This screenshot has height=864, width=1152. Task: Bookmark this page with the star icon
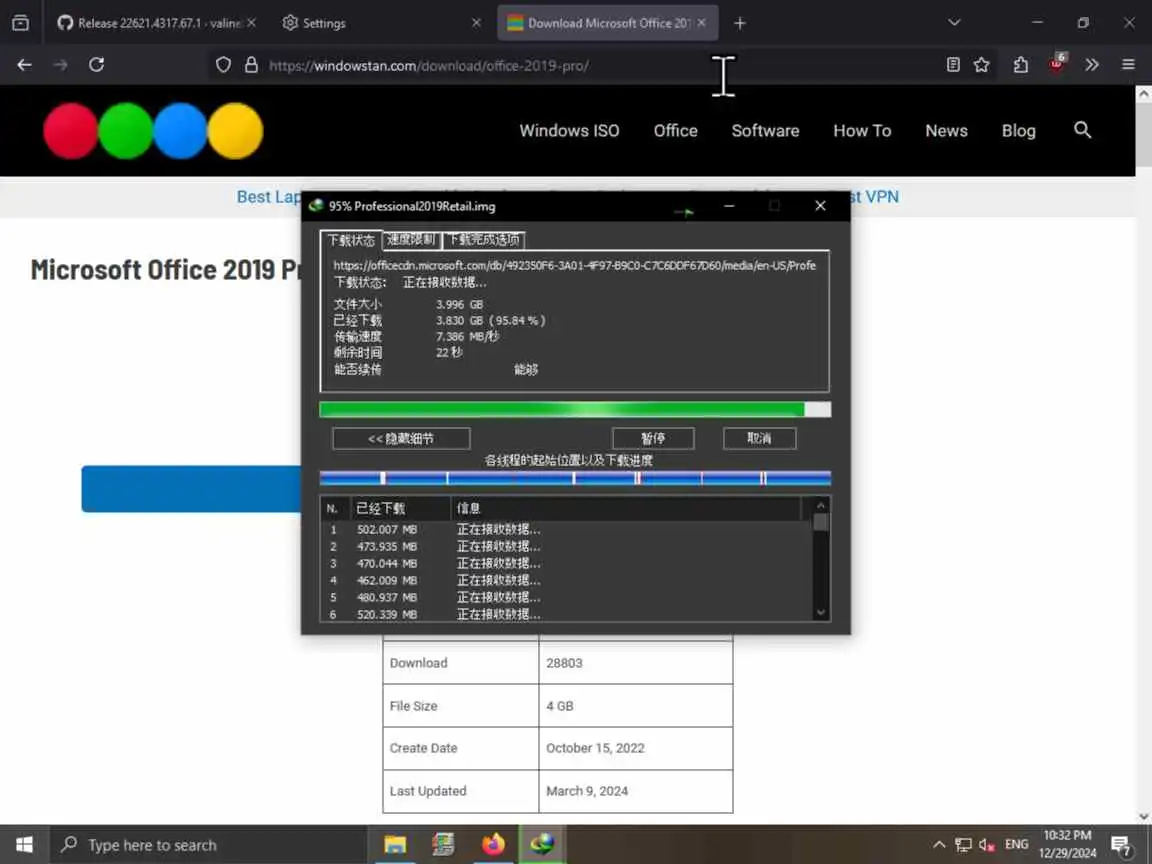pyautogui.click(x=982, y=65)
